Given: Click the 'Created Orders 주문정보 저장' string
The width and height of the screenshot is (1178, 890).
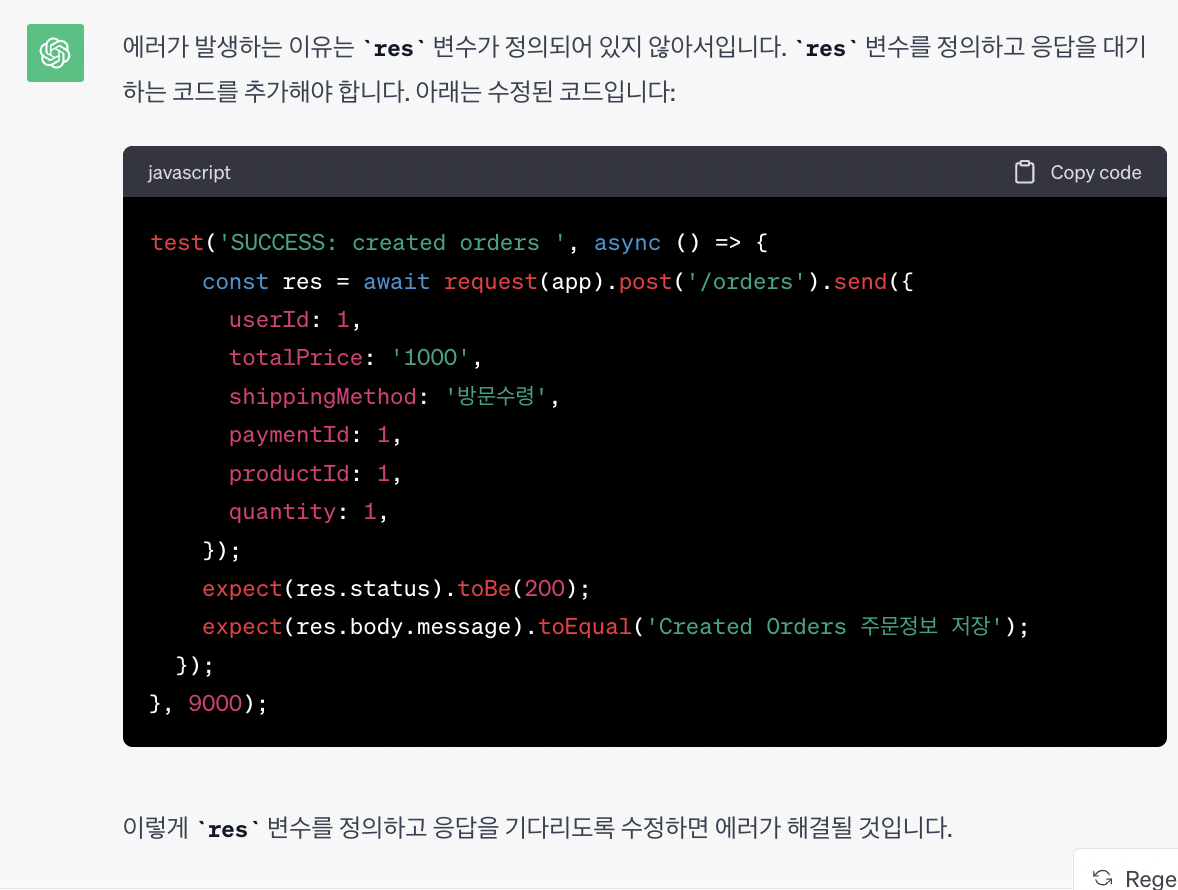Looking at the screenshot, I should [x=825, y=626].
